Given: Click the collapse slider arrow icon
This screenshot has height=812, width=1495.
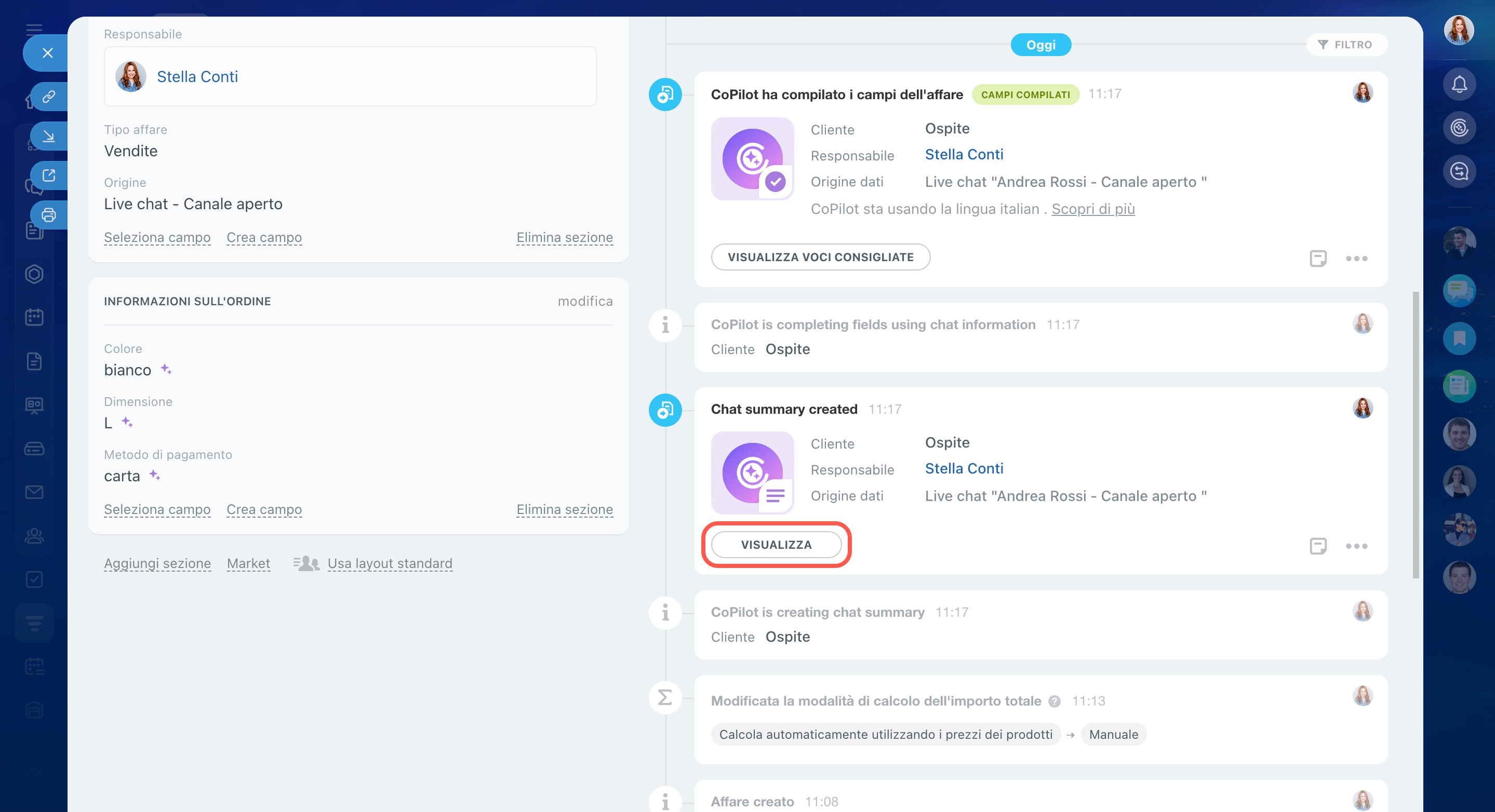Looking at the screenshot, I should point(49,137).
